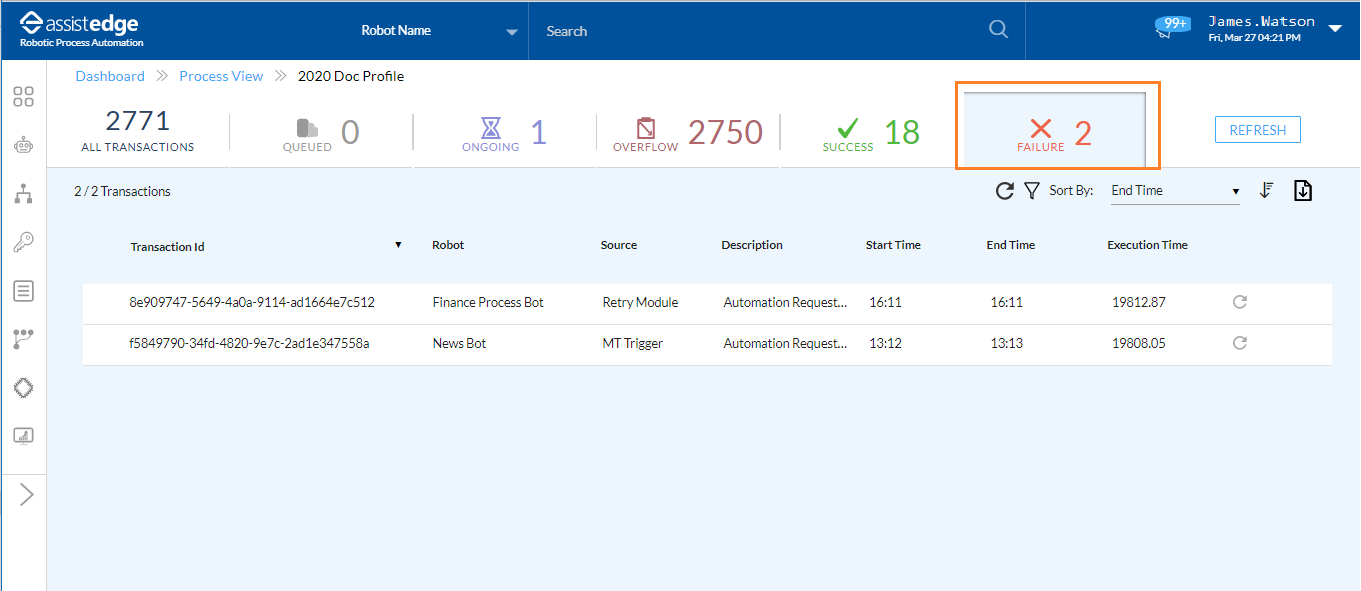The height and width of the screenshot is (591, 1361).
Task: Click the AssistEdge logo
Action: pyautogui.click(x=81, y=29)
